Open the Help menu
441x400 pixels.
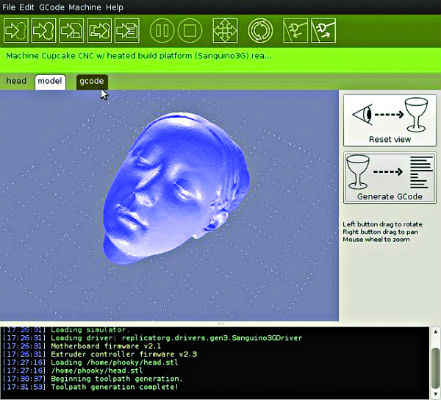pos(114,7)
